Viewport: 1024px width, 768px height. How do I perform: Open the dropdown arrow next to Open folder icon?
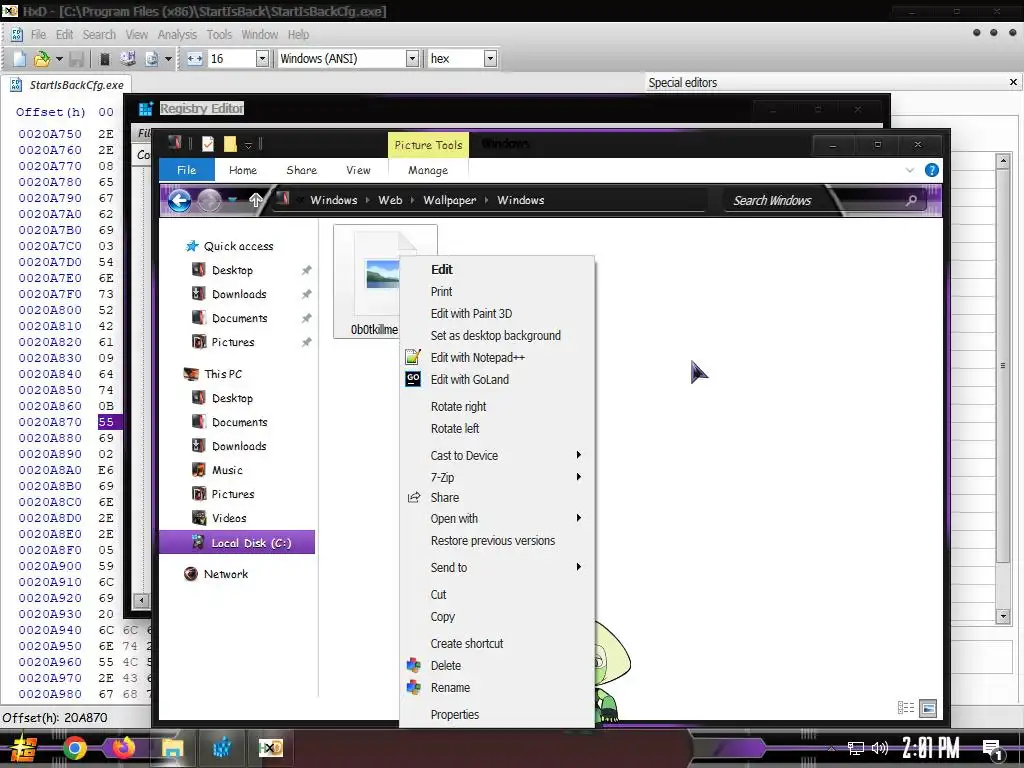click(59, 59)
